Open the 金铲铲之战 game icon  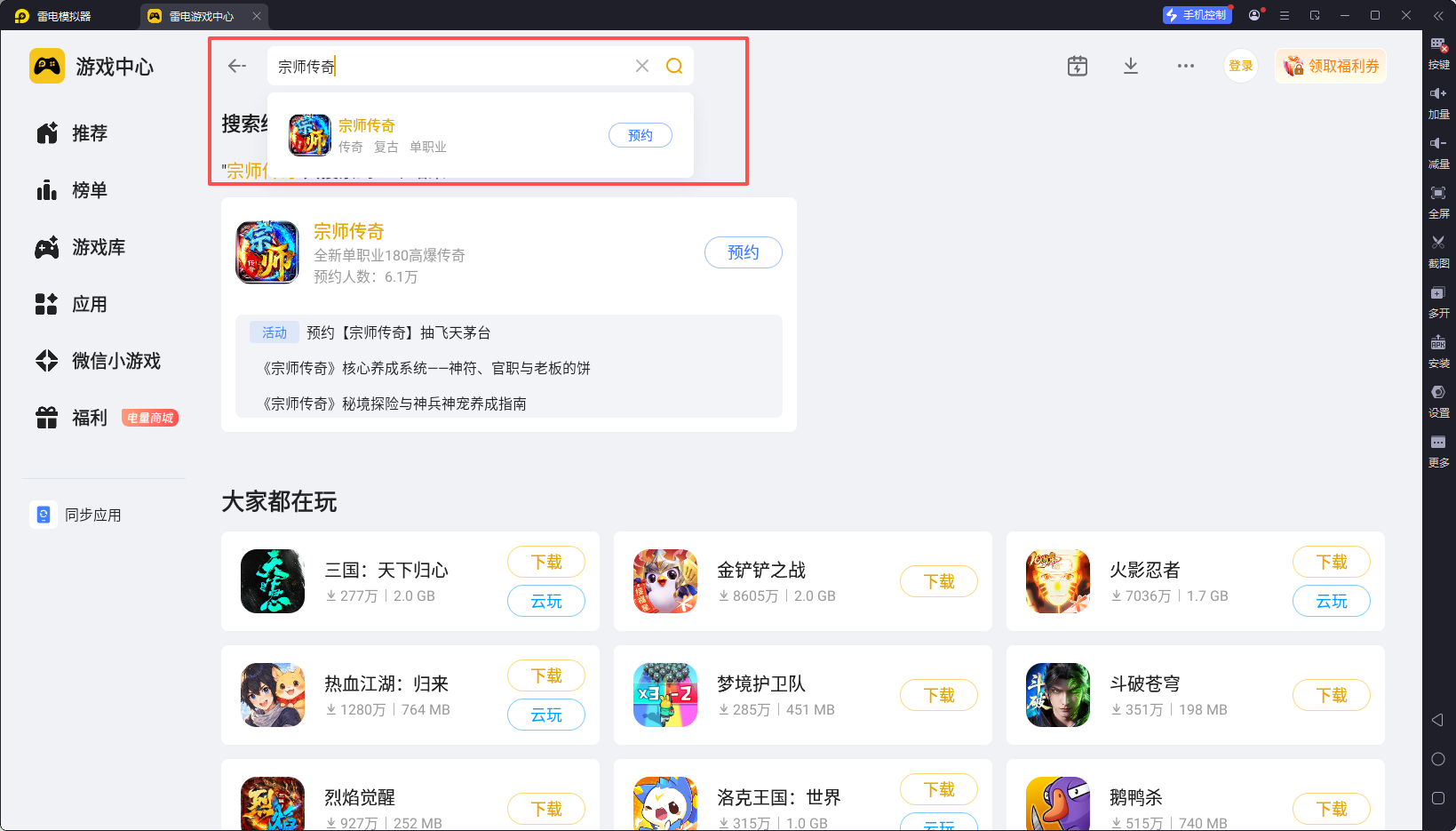click(665, 581)
